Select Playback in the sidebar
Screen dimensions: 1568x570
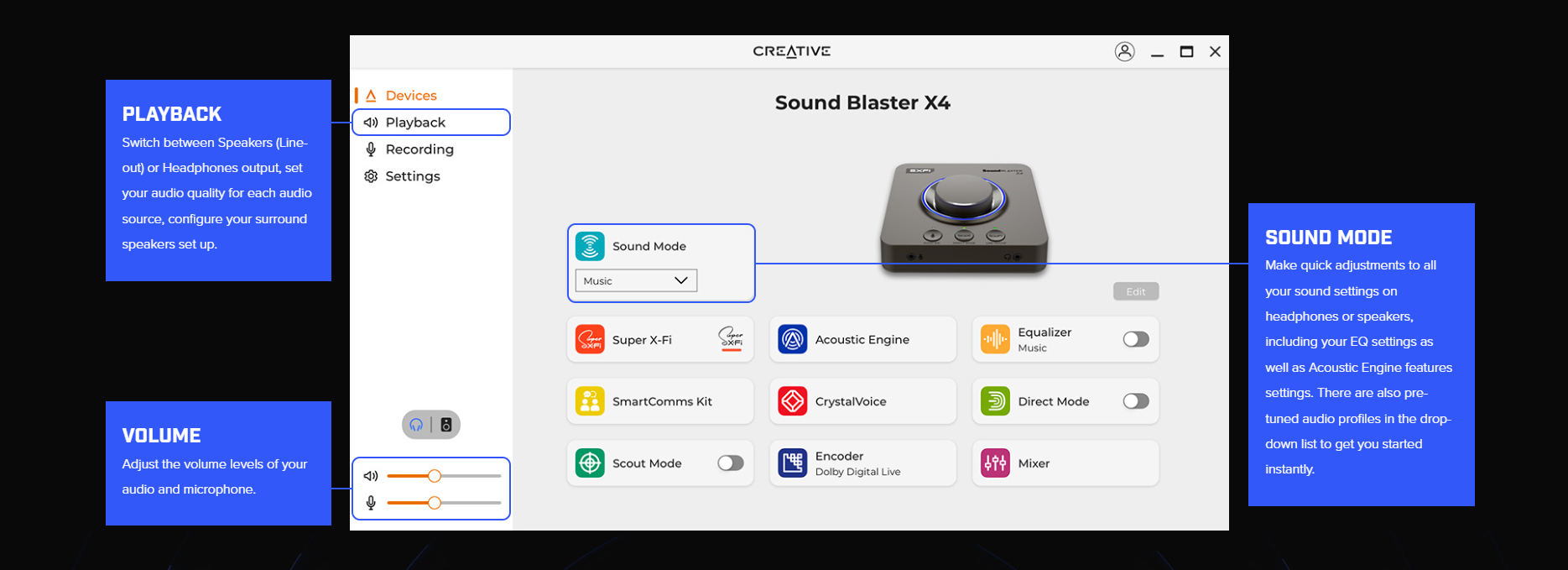(x=415, y=123)
